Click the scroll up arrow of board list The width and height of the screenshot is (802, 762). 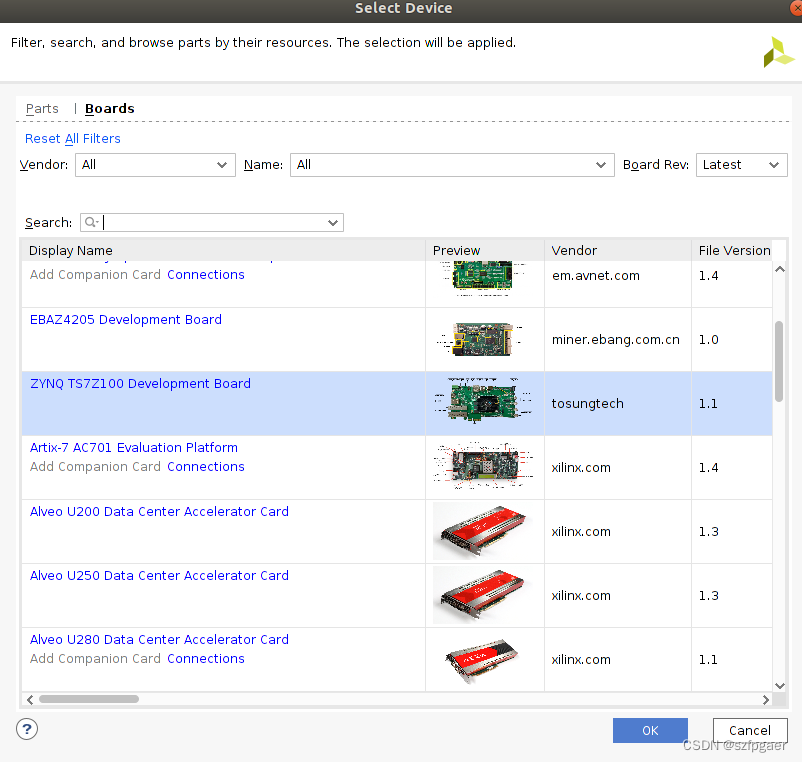pyautogui.click(x=779, y=269)
